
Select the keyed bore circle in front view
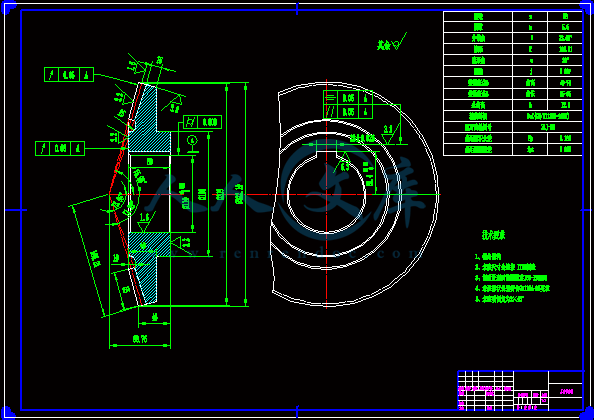tap(327, 194)
